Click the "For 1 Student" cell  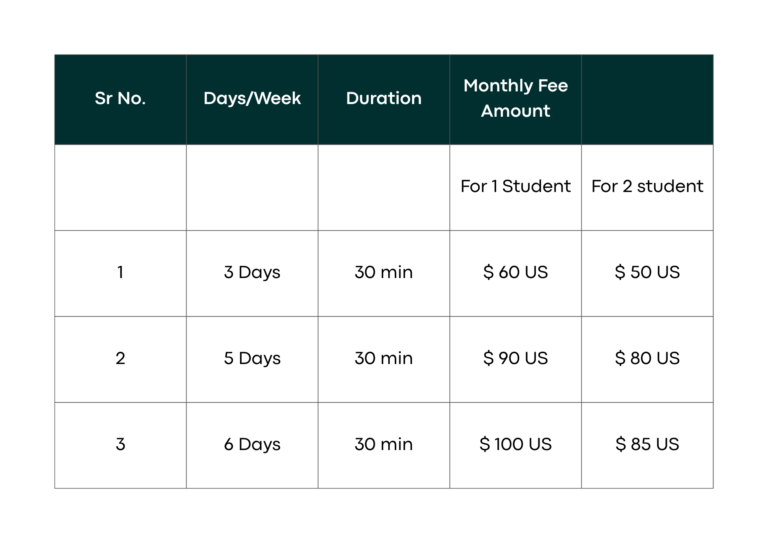[515, 186]
